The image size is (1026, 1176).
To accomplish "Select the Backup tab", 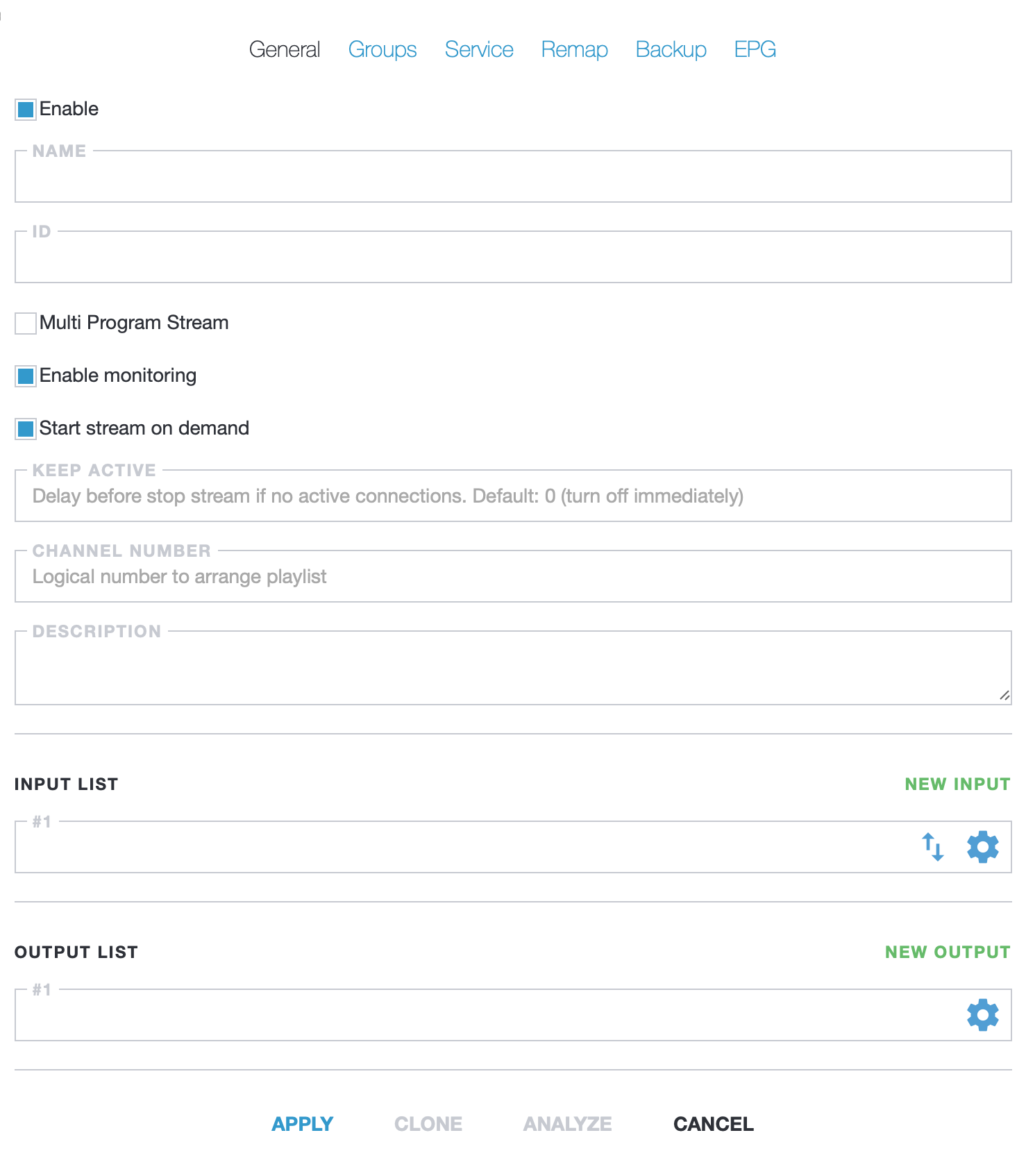I will click(x=671, y=50).
